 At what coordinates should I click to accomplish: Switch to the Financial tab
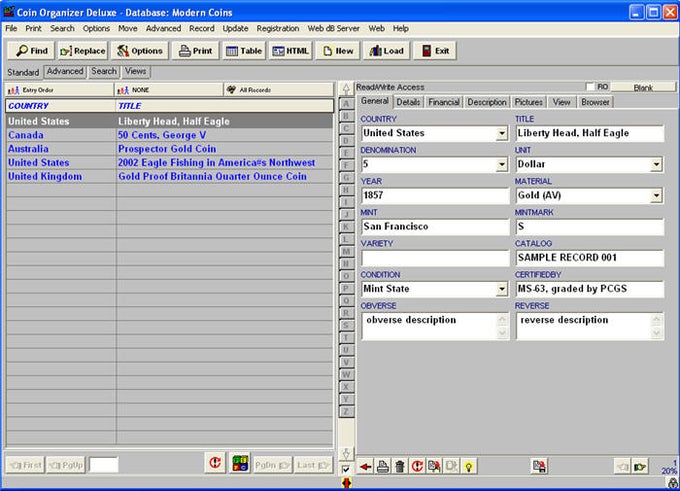click(x=443, y=102)
